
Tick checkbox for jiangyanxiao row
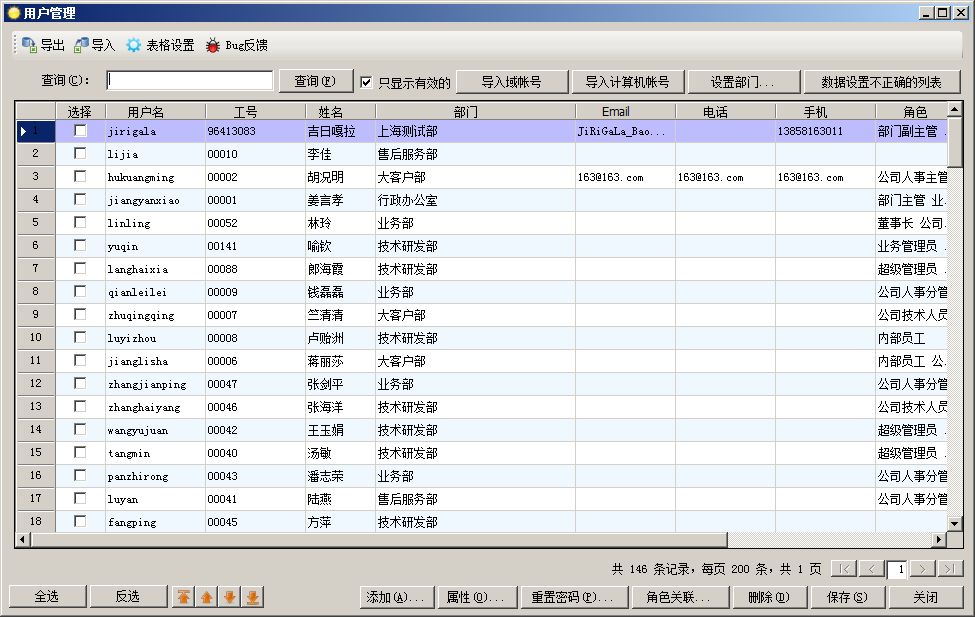[80, 199]
